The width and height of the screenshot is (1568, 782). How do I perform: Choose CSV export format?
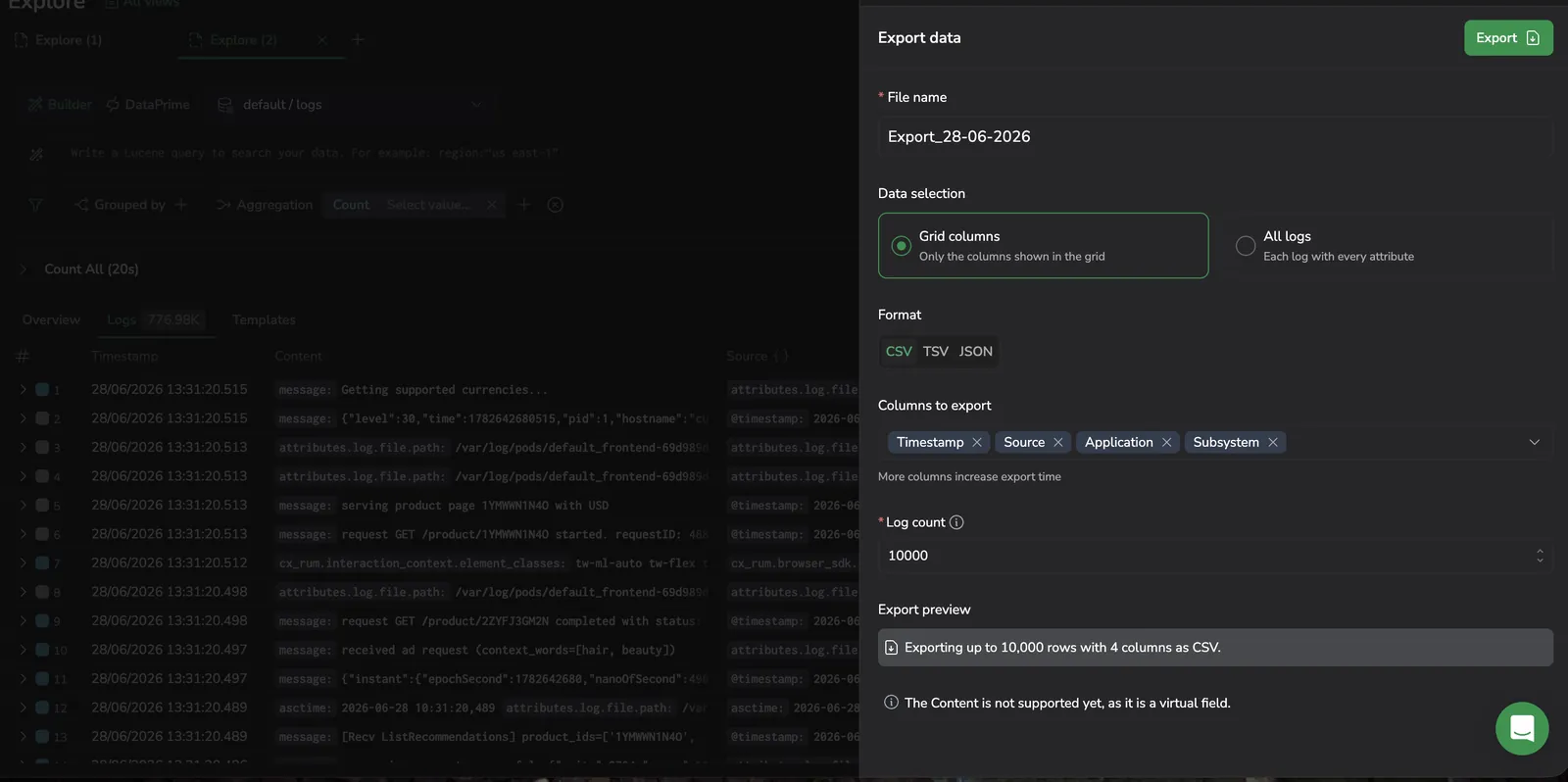[899, 351]
